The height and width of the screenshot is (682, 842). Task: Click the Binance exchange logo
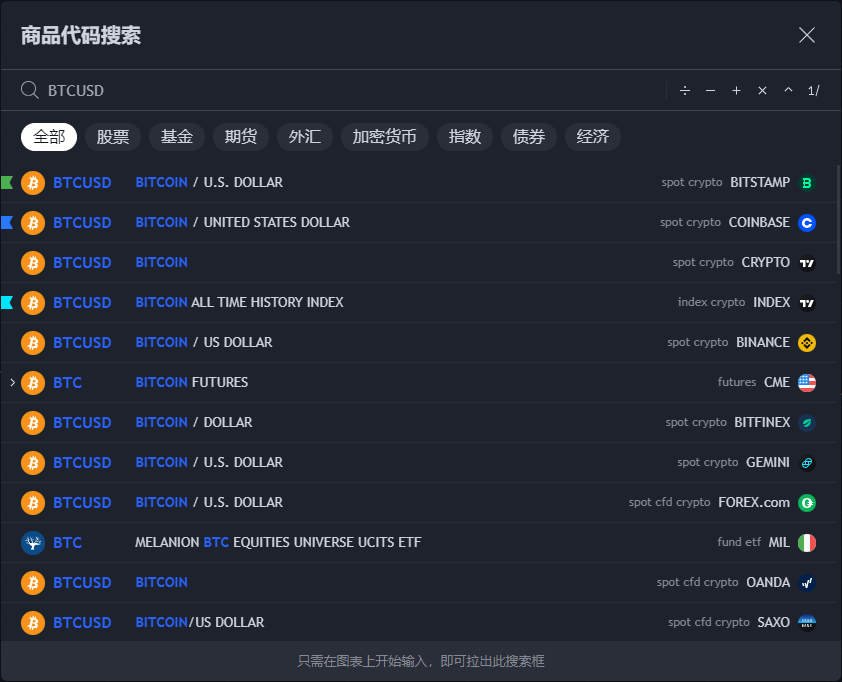click(x=807, y=342)
